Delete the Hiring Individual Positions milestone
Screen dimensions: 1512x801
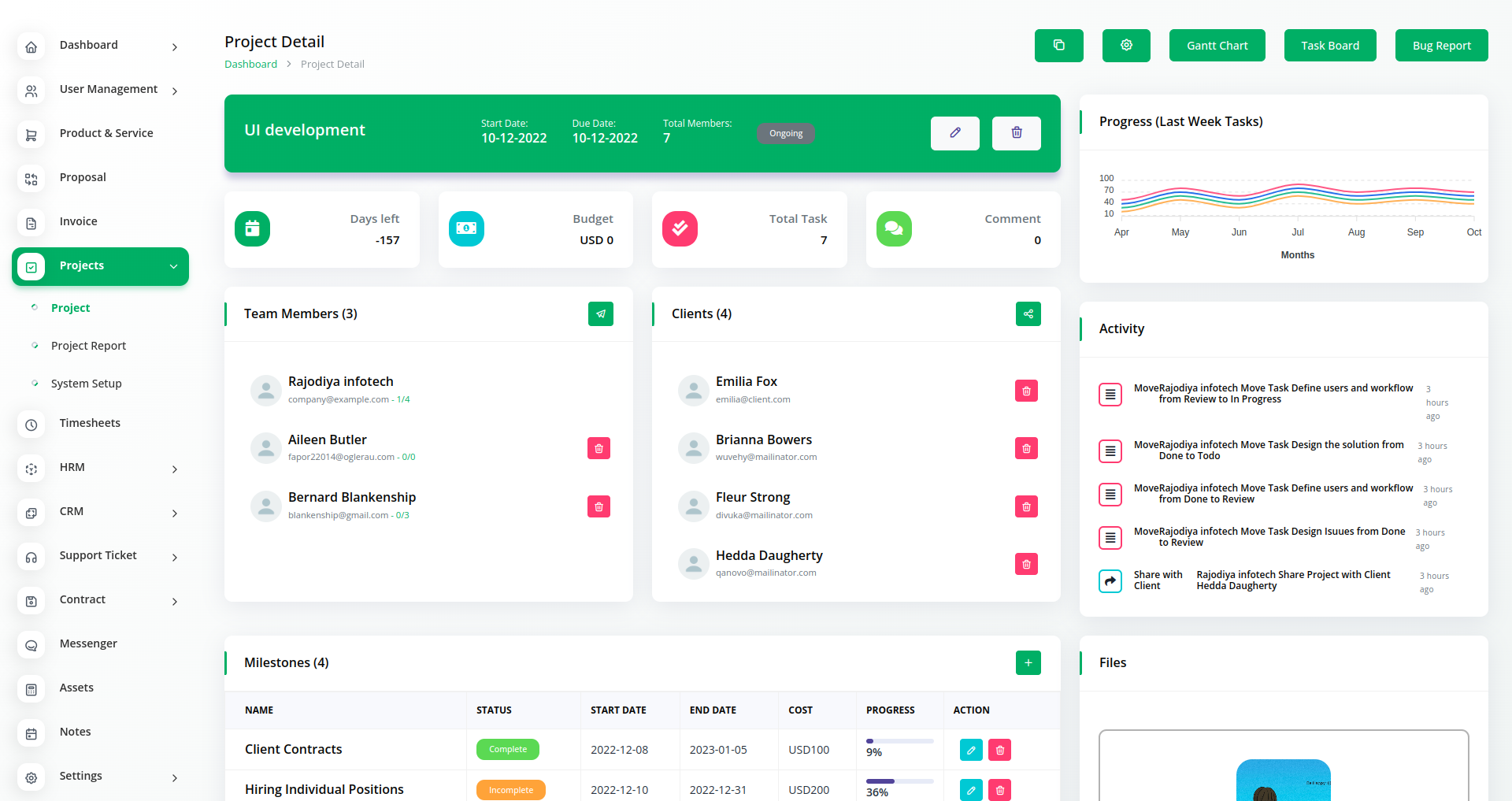(999, 790)
